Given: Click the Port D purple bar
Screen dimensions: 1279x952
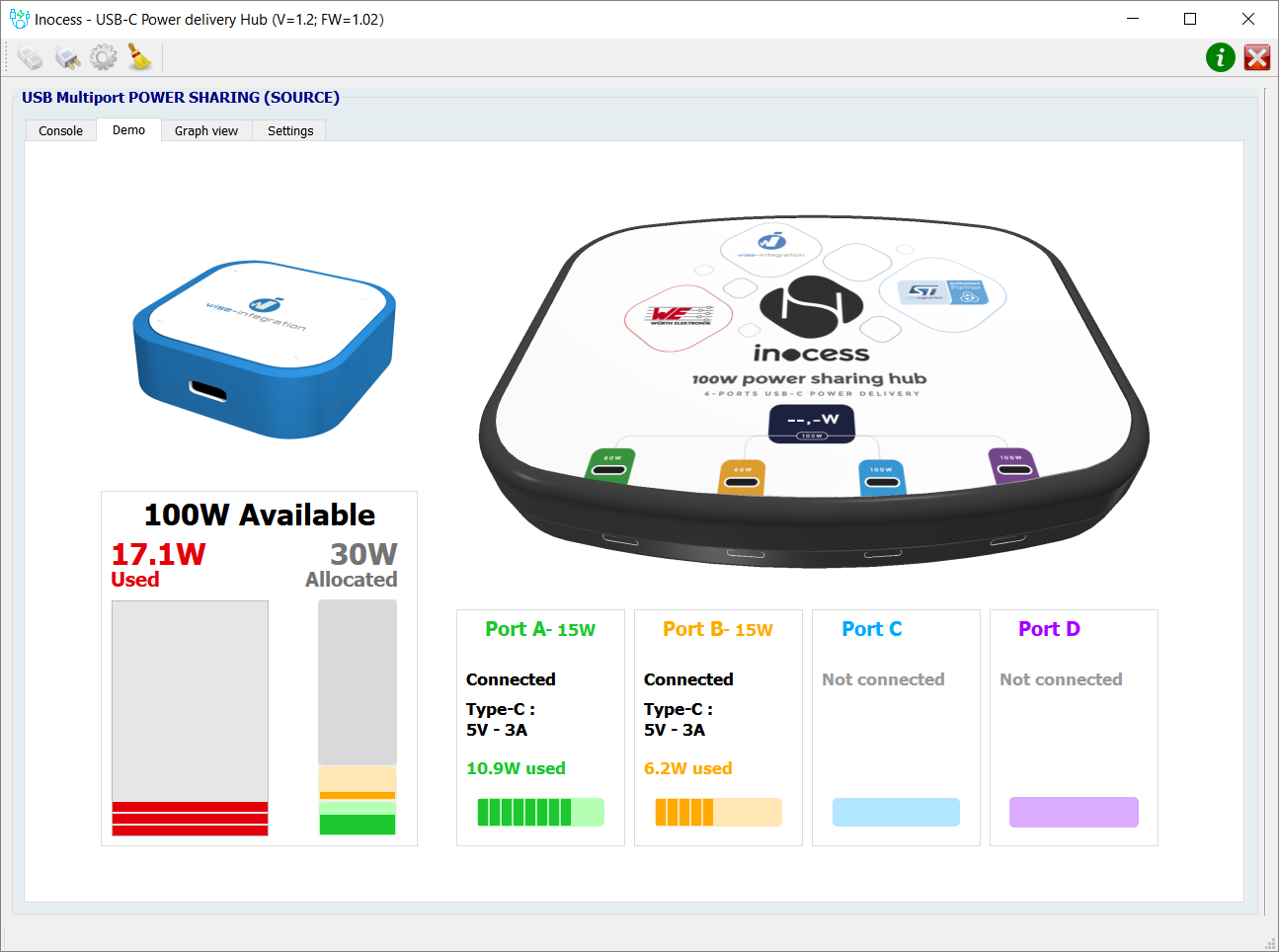Looking at the screenshot, I should click(1074, 812).
